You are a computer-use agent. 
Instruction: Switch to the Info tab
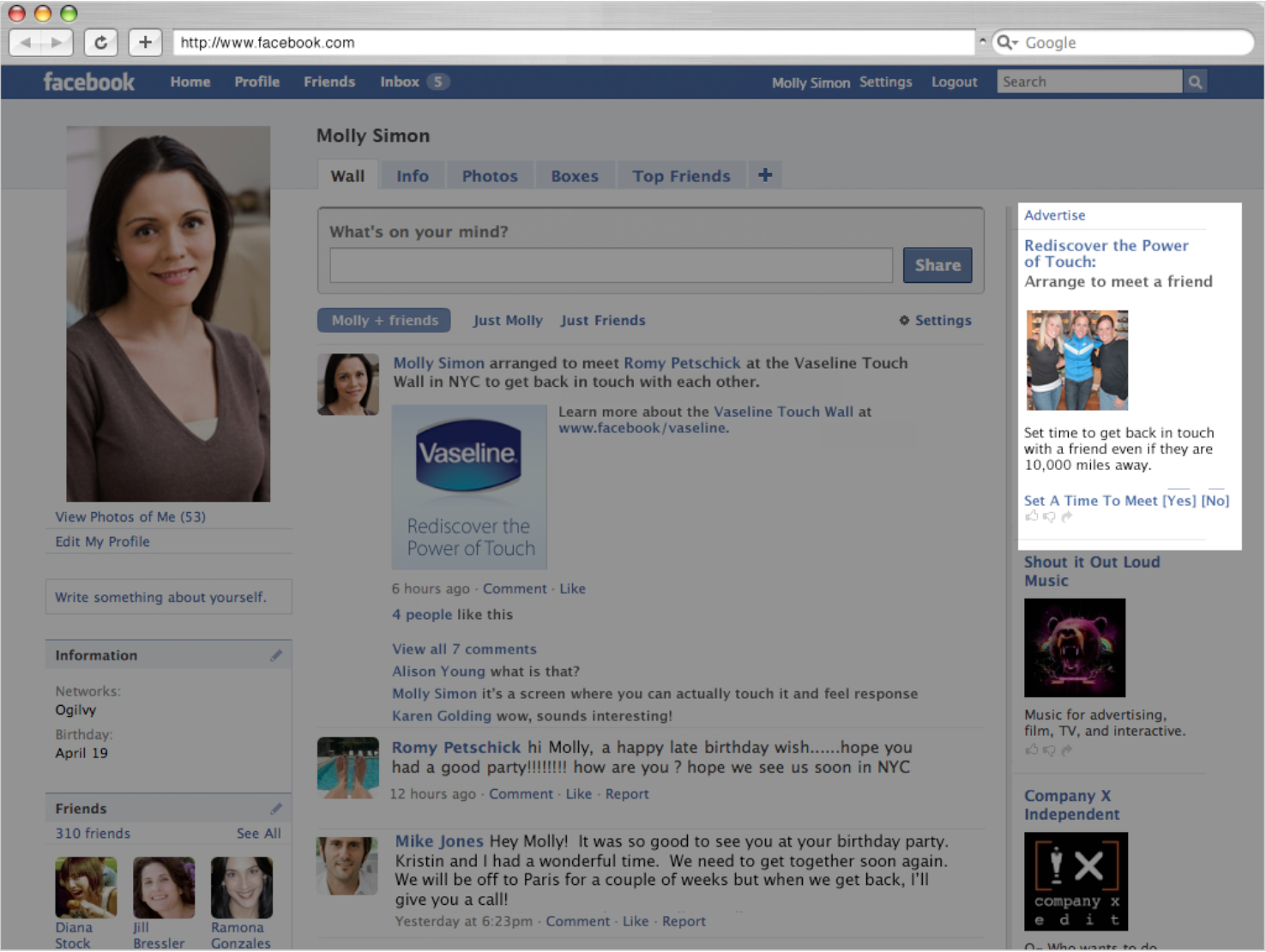pyautogui.click(x=413, y=175)
